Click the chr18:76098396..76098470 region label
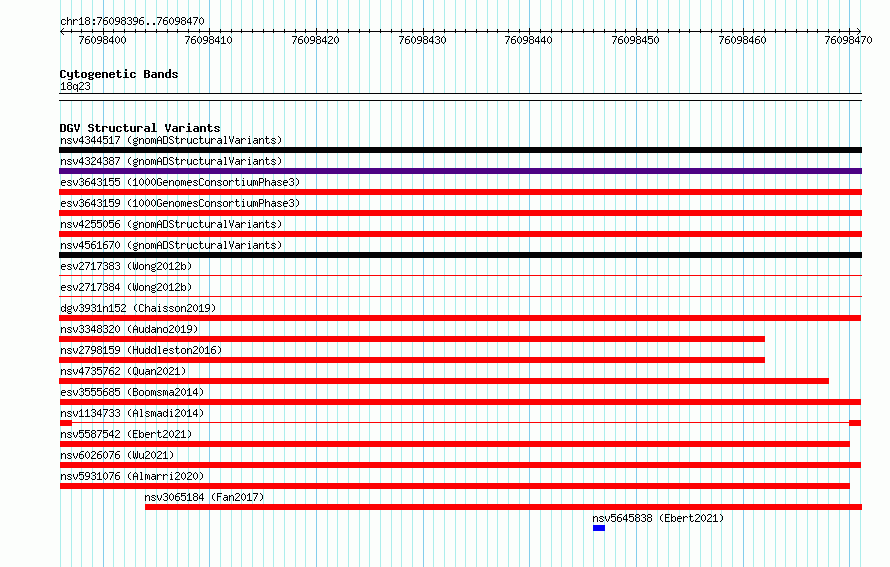 [x=132, y=21]
